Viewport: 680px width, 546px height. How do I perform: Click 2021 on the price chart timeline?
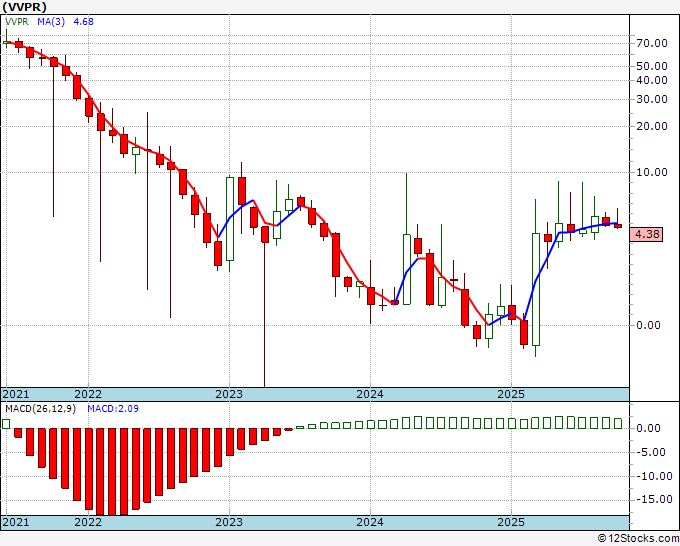point(16,394)
